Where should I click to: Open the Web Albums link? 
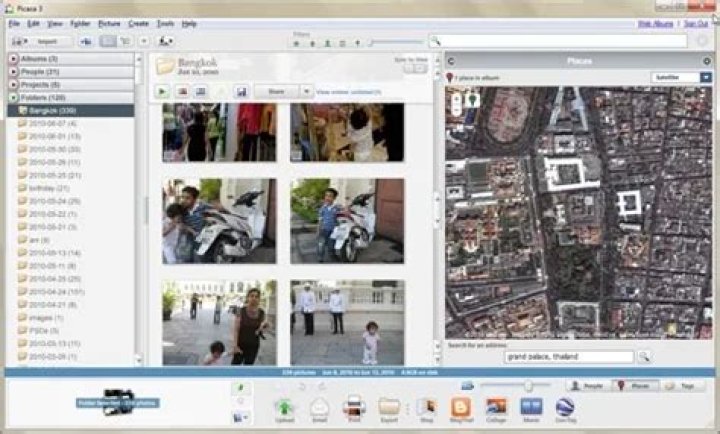655,23
